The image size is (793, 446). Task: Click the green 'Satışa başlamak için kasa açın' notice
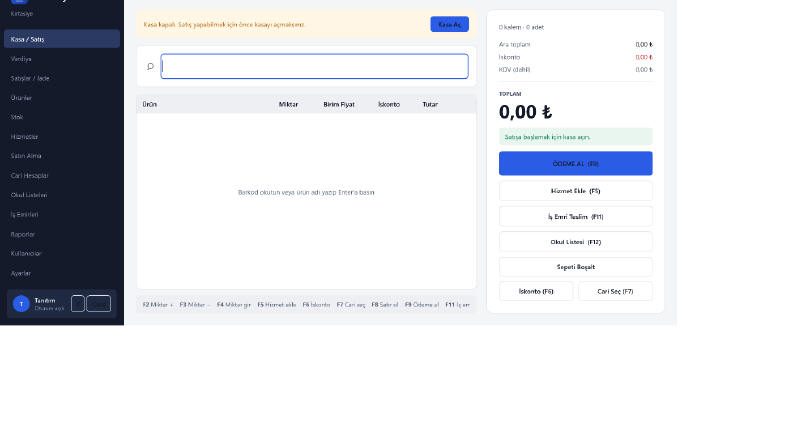tap(576, 137)
